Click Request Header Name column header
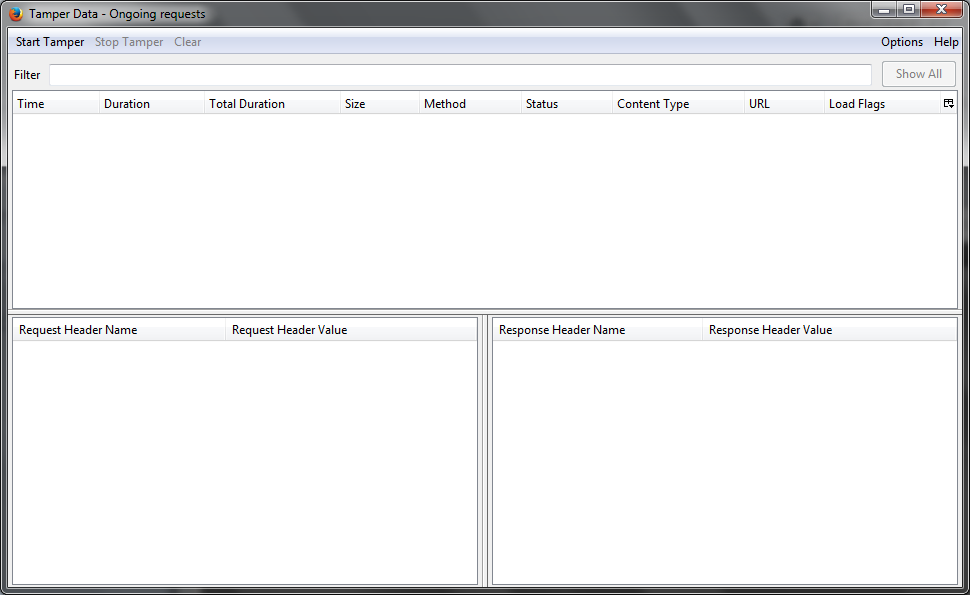Image resolution: width=970 pixels, height=595 pixels. [118, 330]
